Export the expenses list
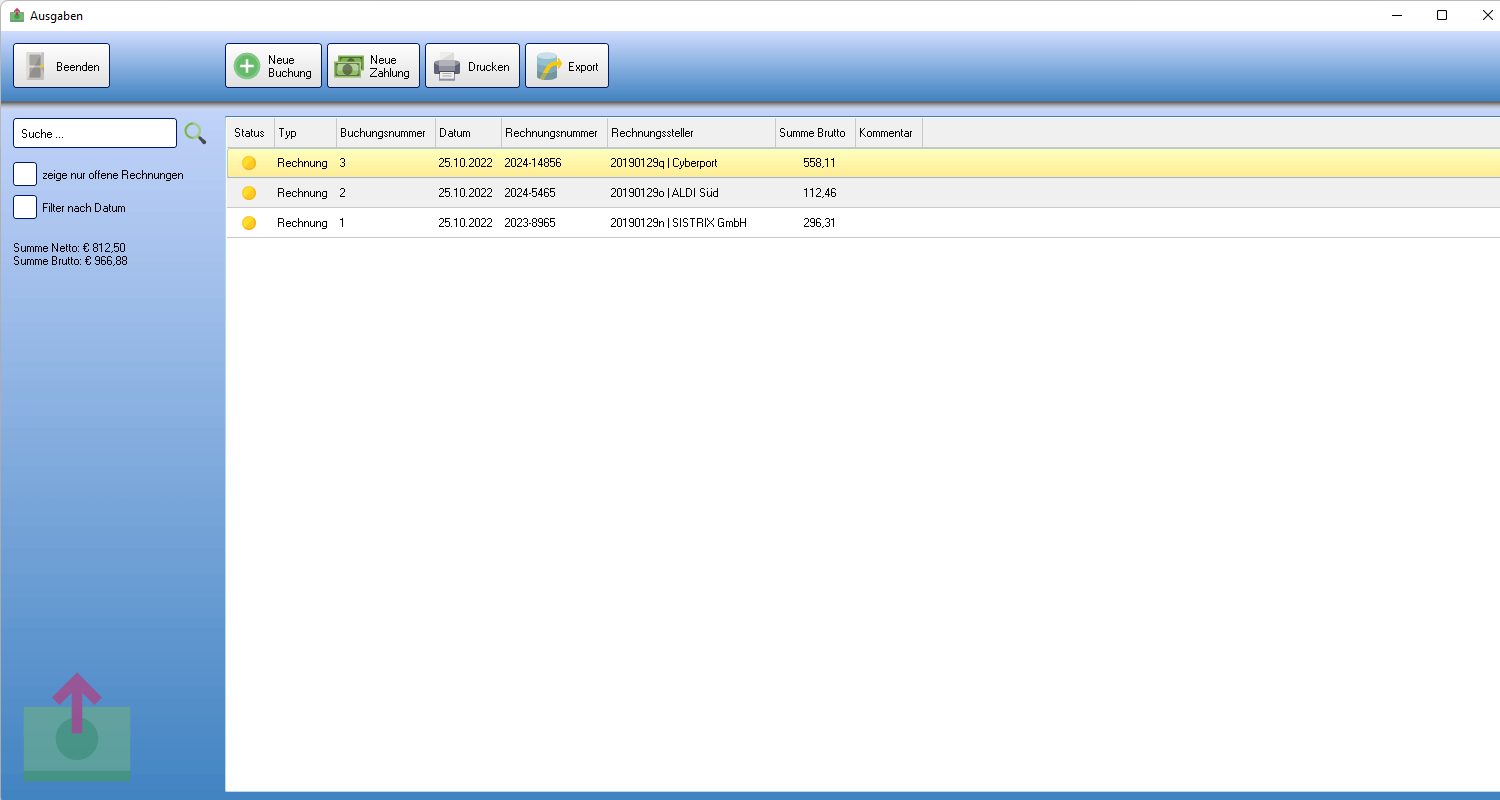1500x800 pixels. (566, 66)
